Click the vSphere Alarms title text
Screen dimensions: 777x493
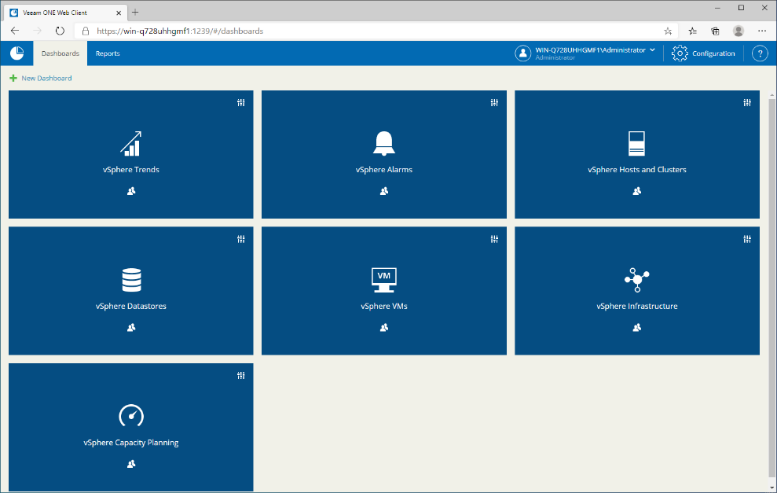coord(384,169)
